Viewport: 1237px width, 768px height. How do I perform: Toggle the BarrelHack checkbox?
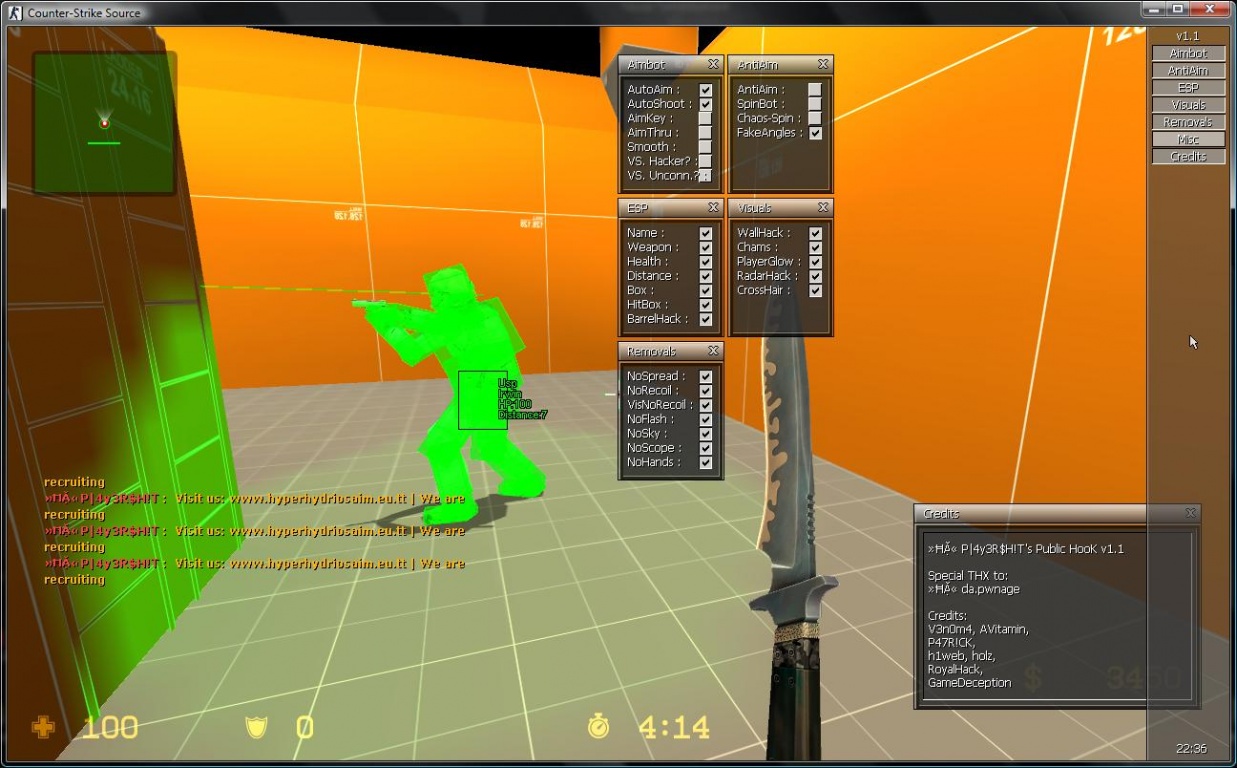(x=706, y=319)
